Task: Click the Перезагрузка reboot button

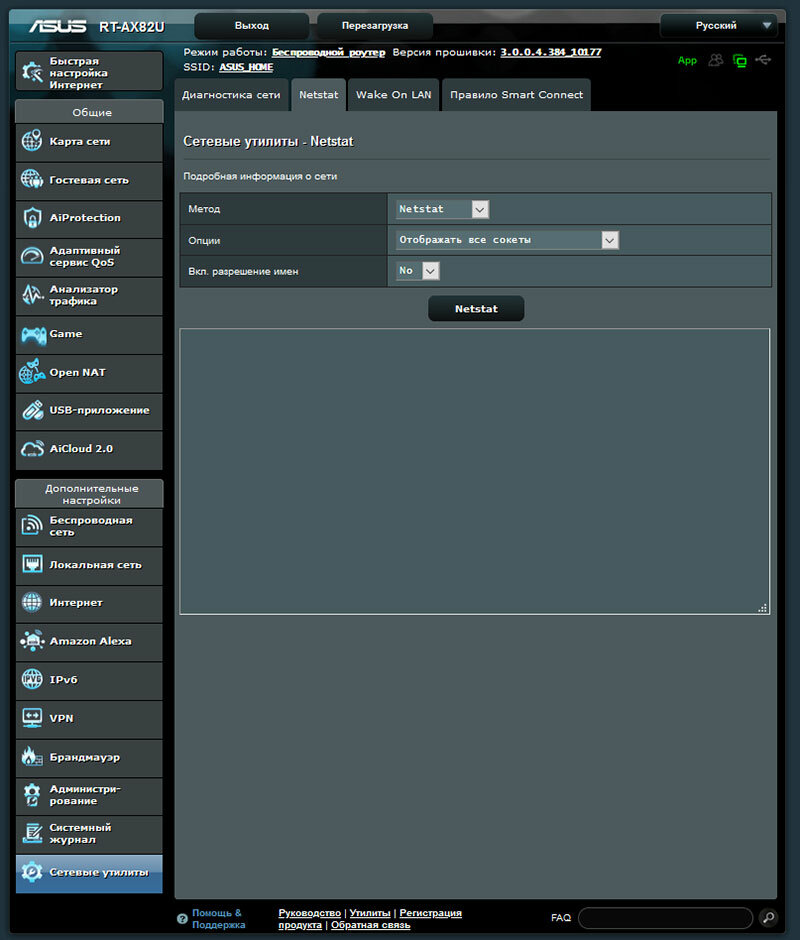Action: coord(375,26)
